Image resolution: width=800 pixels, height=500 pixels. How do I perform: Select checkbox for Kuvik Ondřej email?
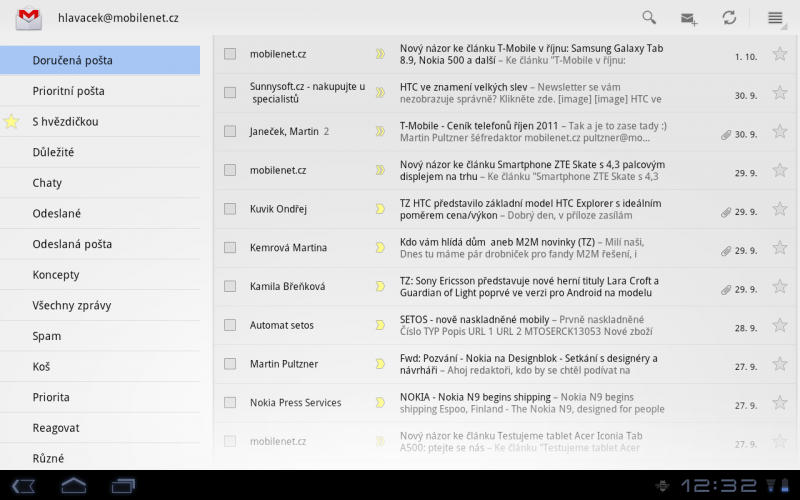pyautogui.click(x=230, y=209)
